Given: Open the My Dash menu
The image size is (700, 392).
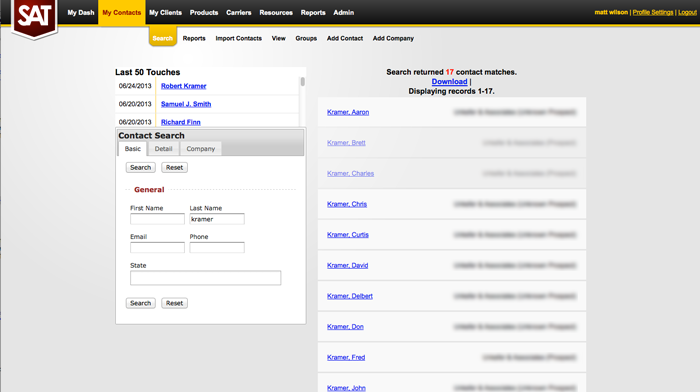Looking at the screenshot, I should pyautogui.click(x=81, y=13).
